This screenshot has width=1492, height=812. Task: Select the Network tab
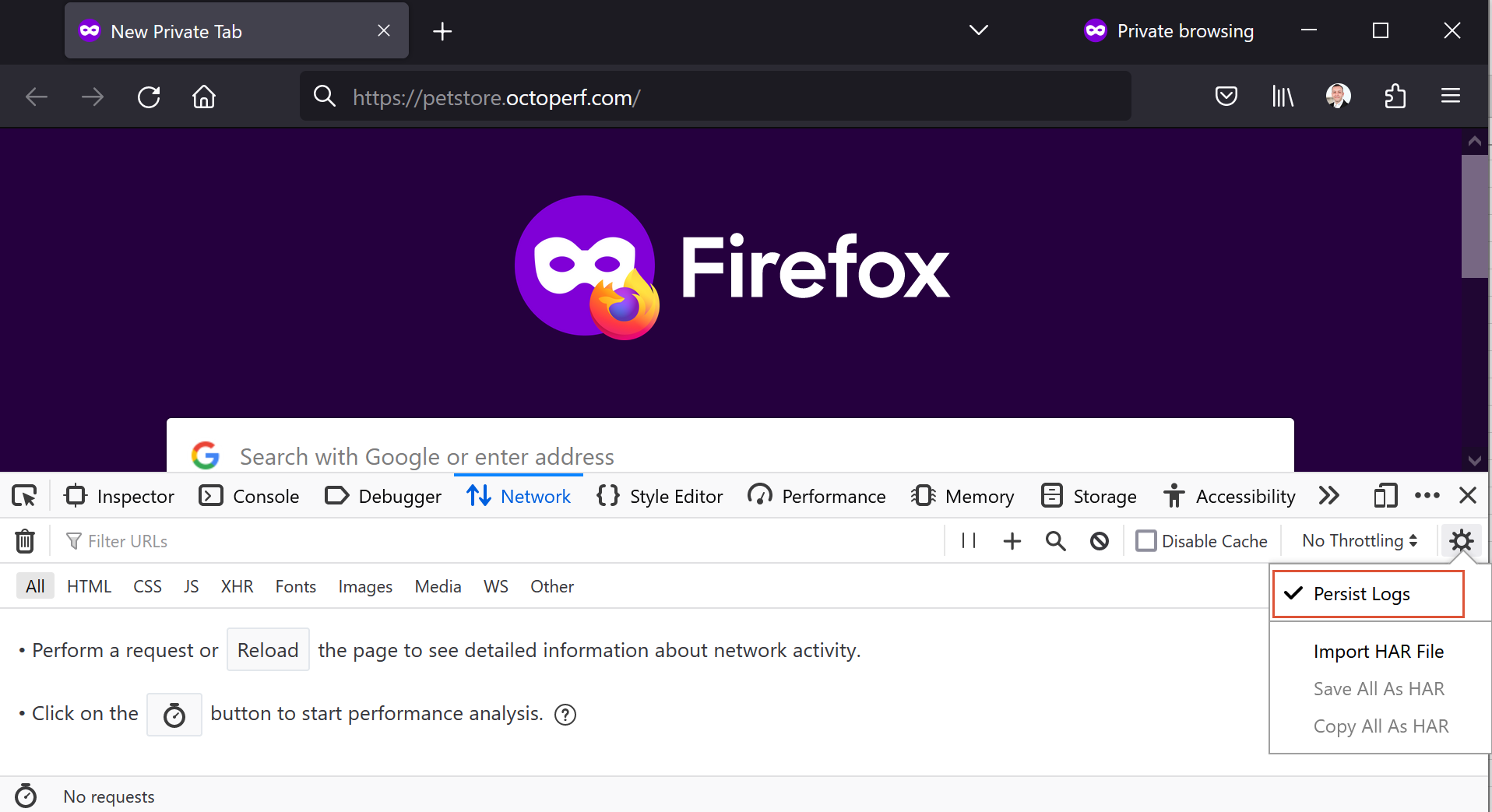(x=519, y=496)
